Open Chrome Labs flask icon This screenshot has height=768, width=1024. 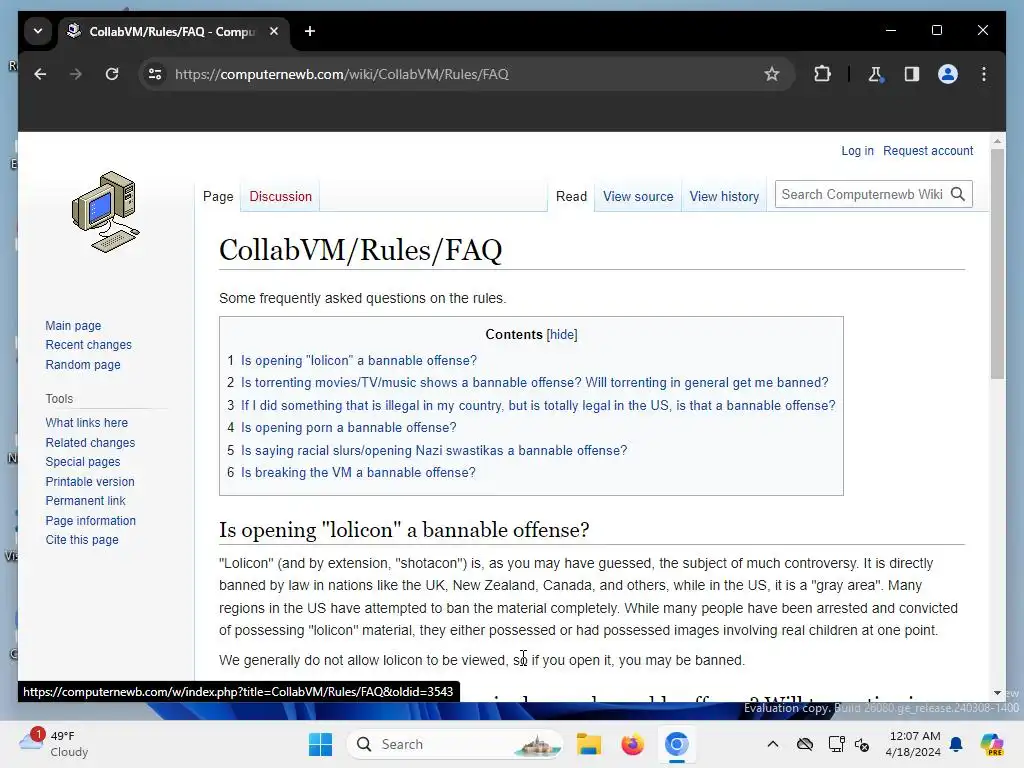(876, 74)
